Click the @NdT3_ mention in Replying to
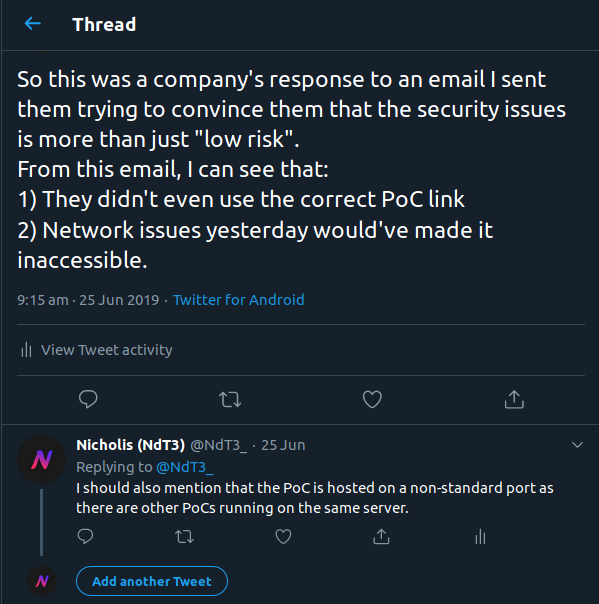599x604 pixels. (185, 467)
